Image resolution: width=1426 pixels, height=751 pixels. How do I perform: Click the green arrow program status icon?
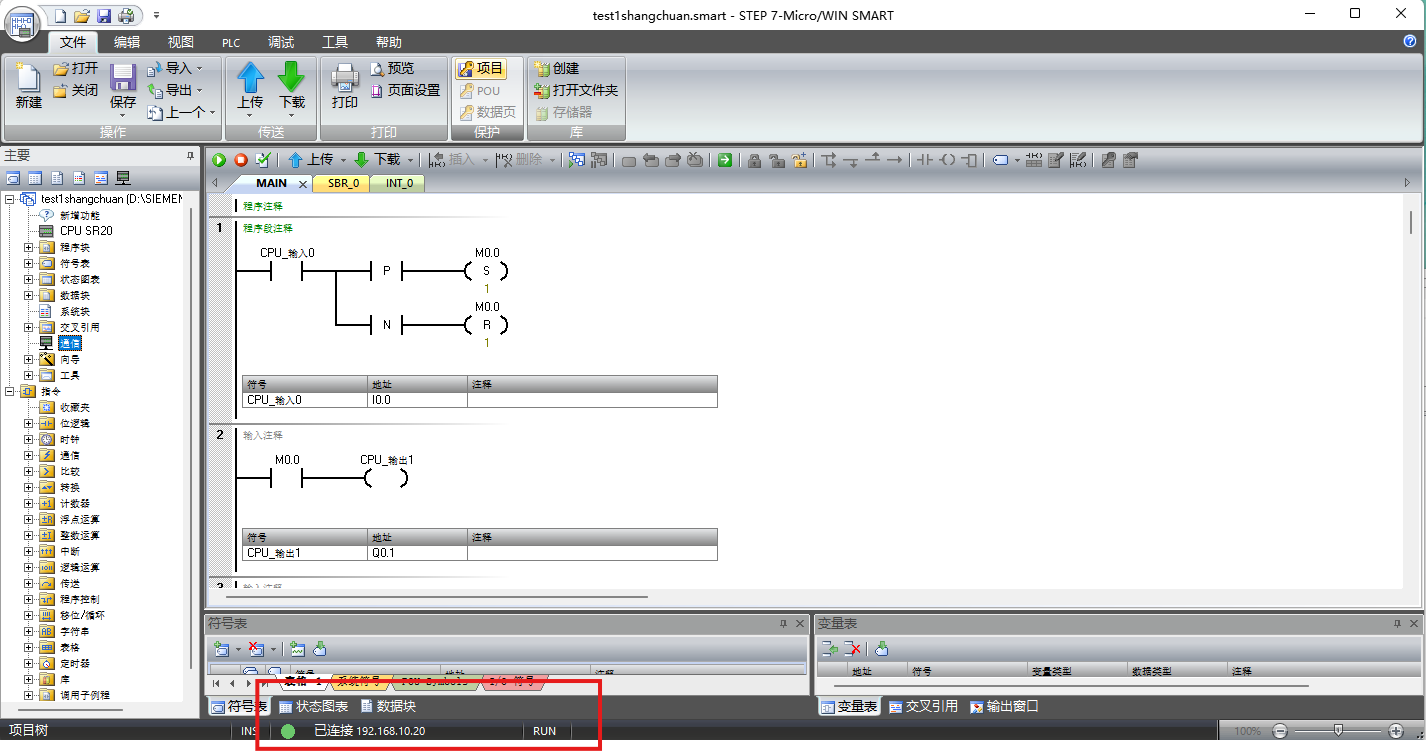pos(724,160)
